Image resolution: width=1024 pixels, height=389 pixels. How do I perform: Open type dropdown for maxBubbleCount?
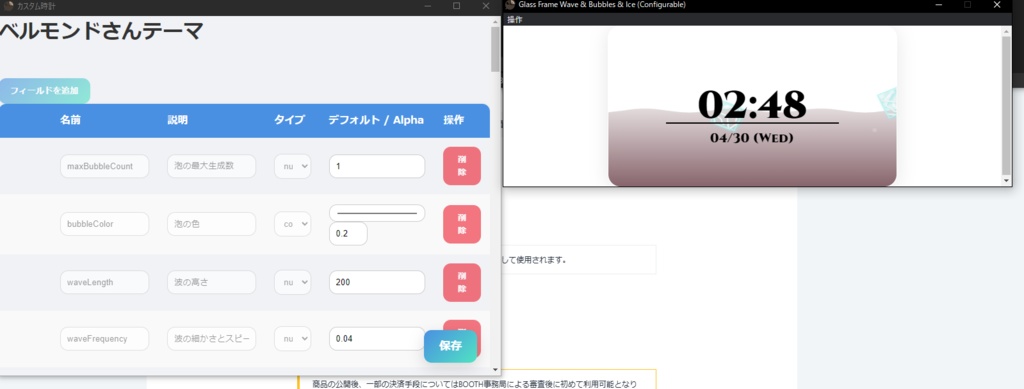(x=293, y=166)
